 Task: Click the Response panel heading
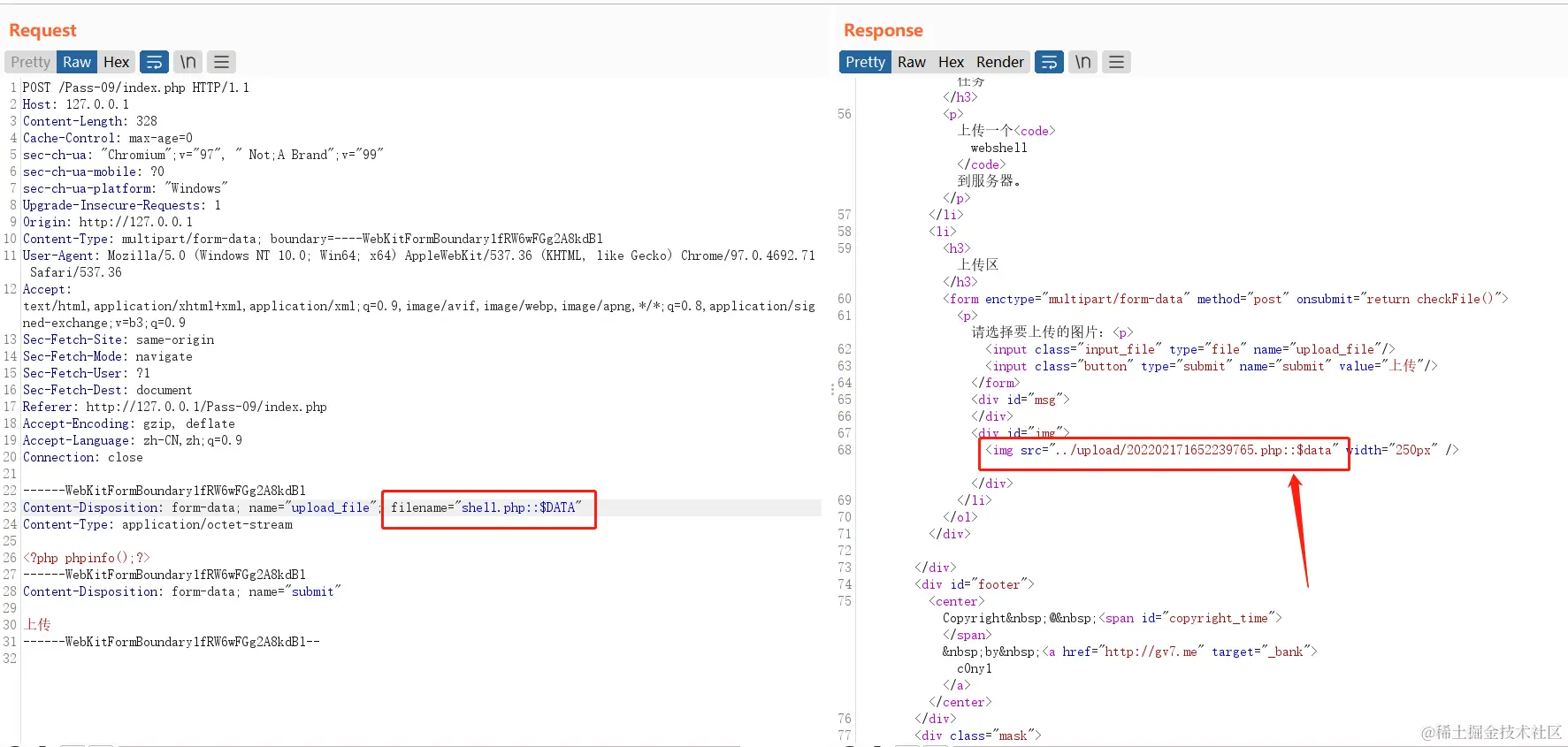tap(883, 30)
